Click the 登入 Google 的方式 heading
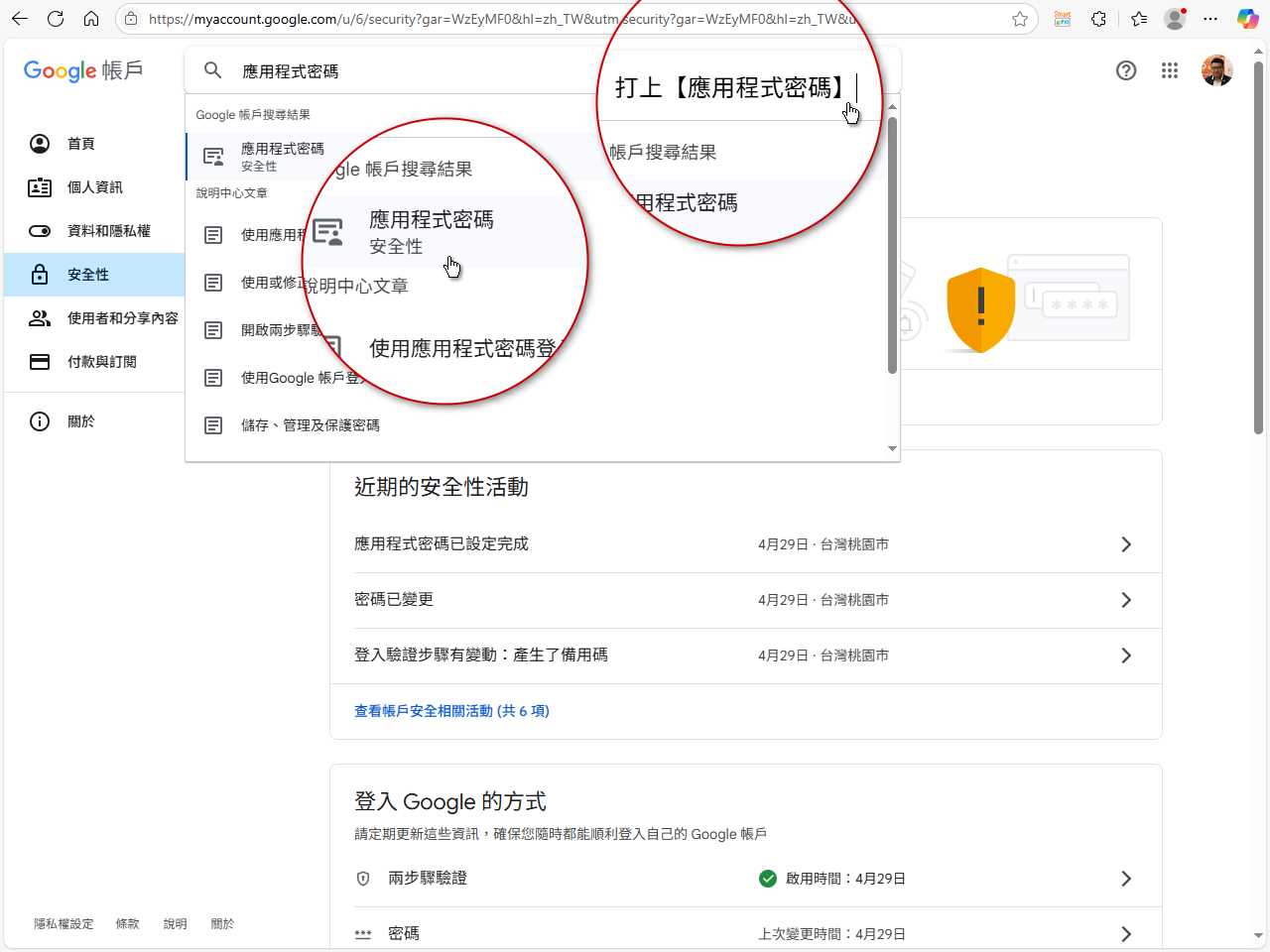 450,801
